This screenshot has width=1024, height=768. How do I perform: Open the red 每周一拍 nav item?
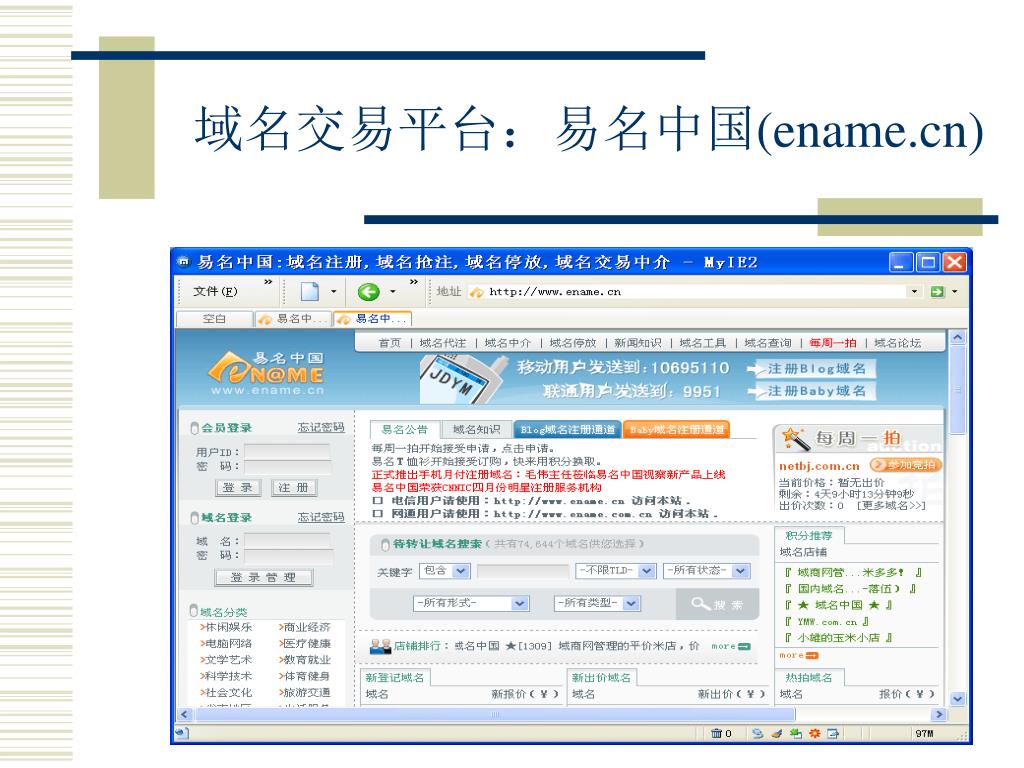833,343
